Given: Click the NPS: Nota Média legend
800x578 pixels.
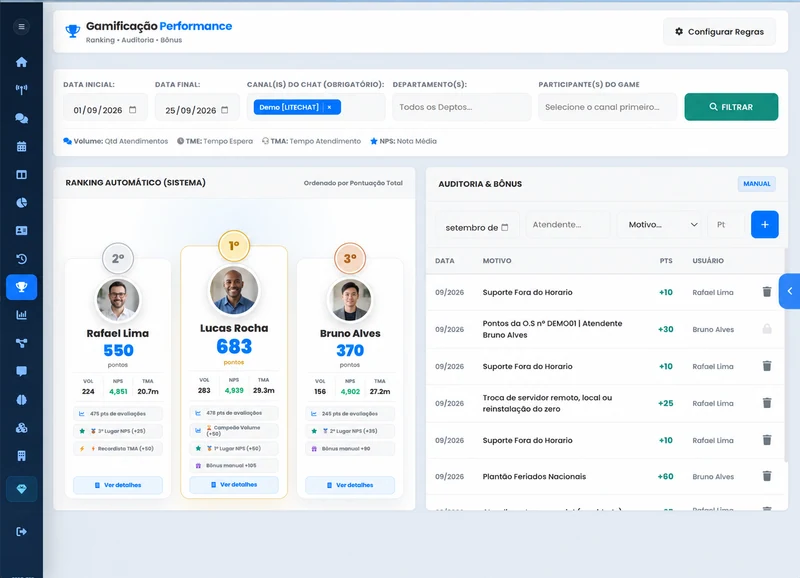Looking at the screenshot, I should 403,141.
